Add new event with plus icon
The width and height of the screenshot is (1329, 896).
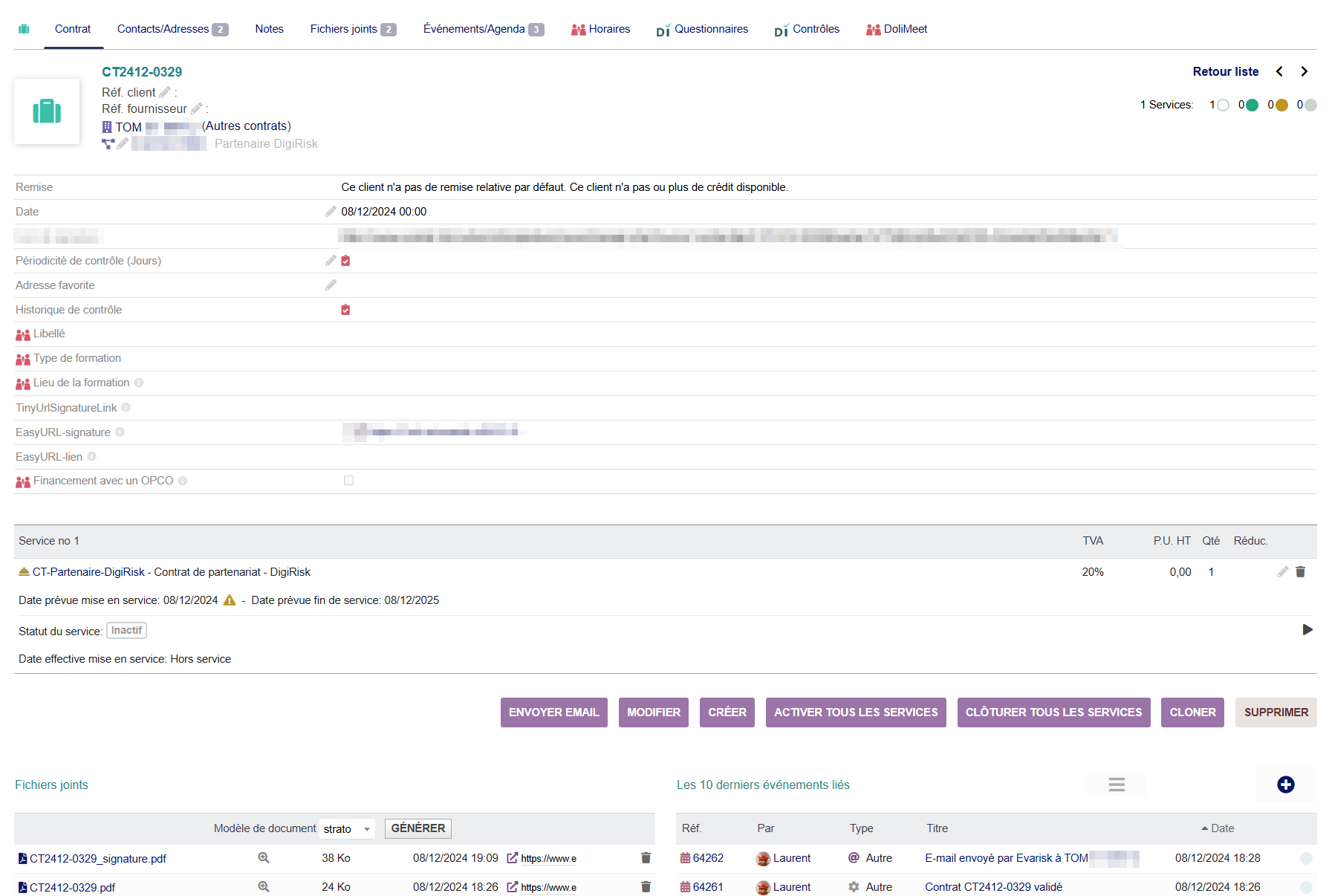[1285, 785]
